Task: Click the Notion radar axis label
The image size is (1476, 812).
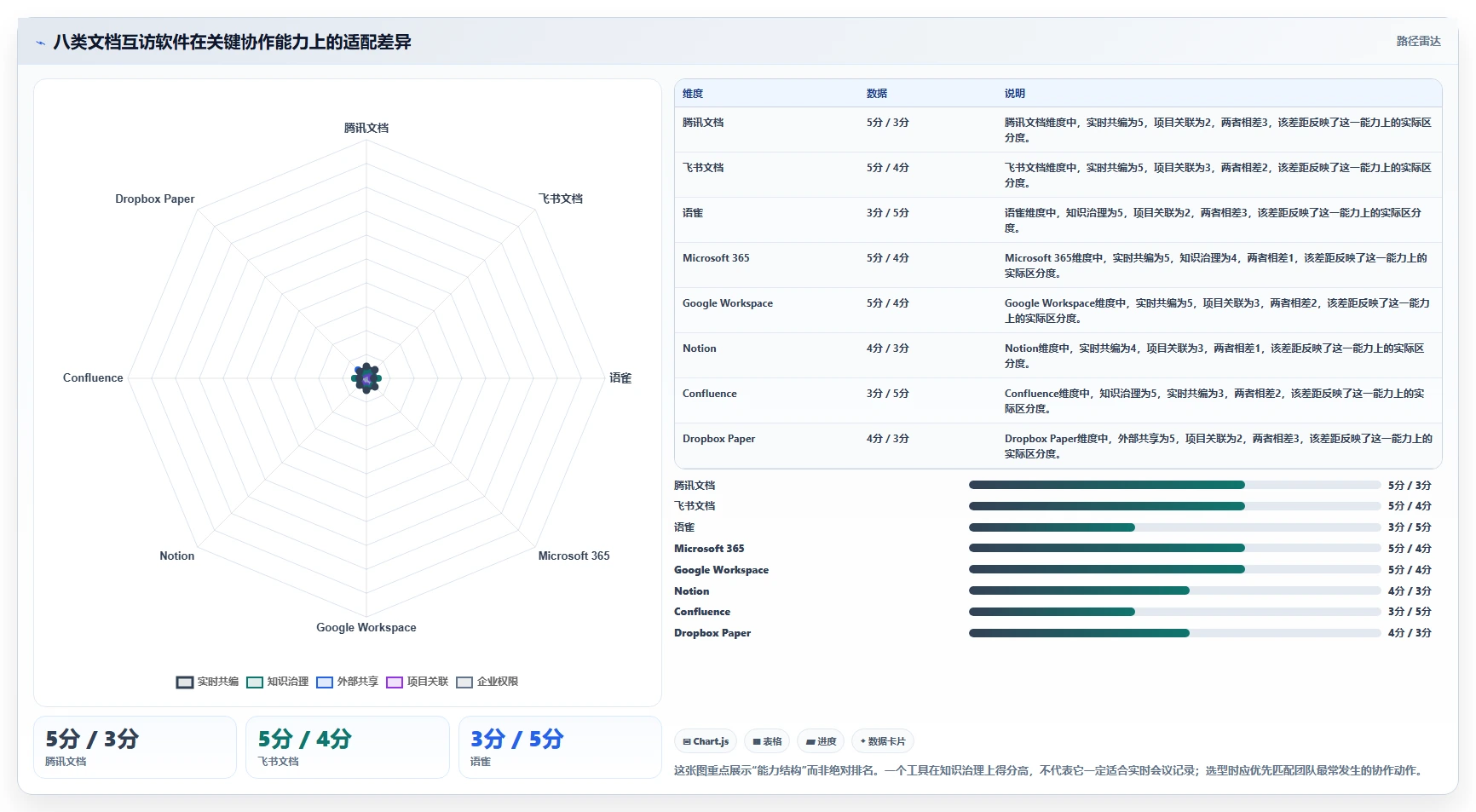Action: tap(177, 556)
